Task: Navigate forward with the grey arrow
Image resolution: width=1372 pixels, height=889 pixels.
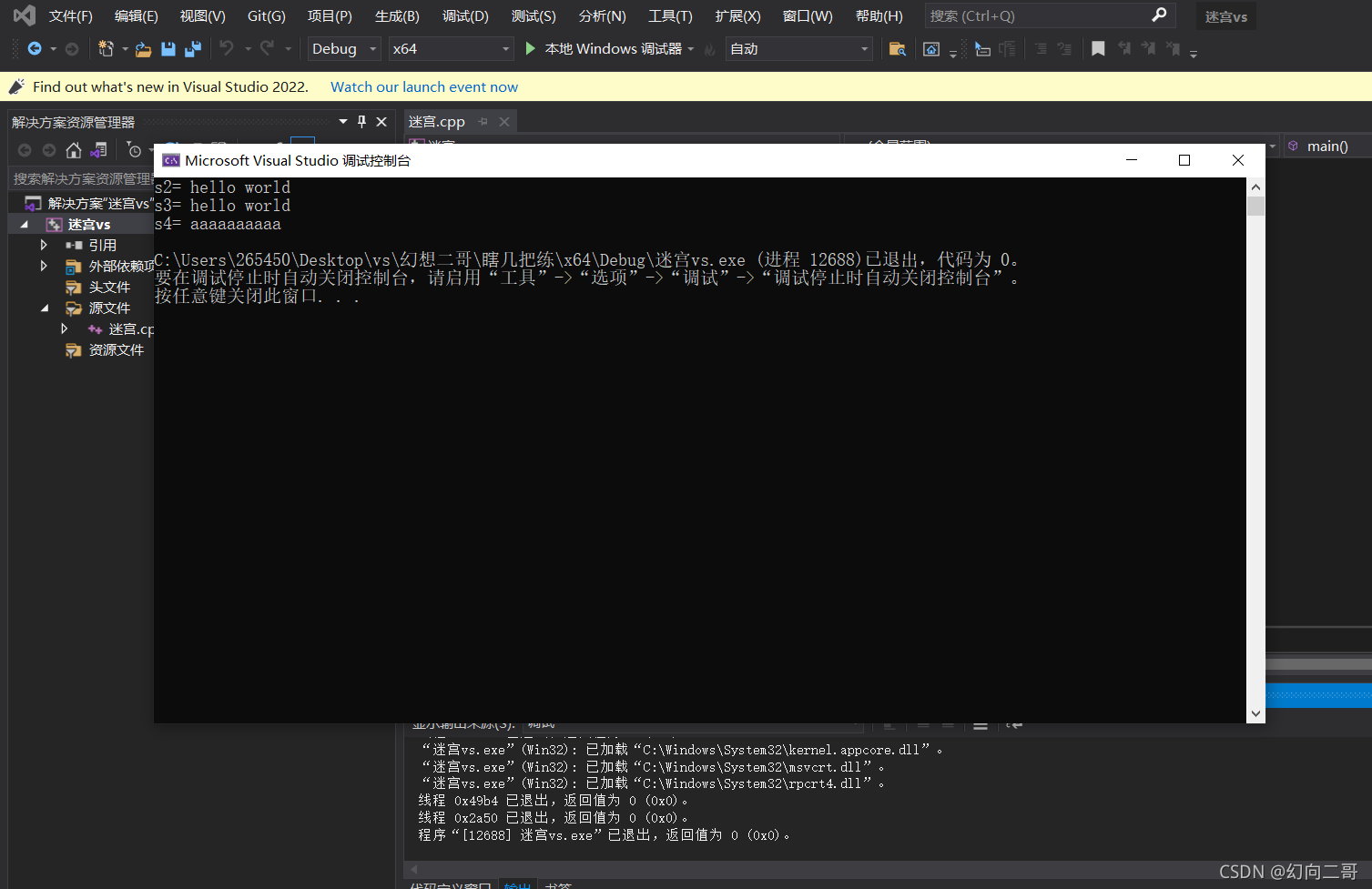Action: [72, 49]
